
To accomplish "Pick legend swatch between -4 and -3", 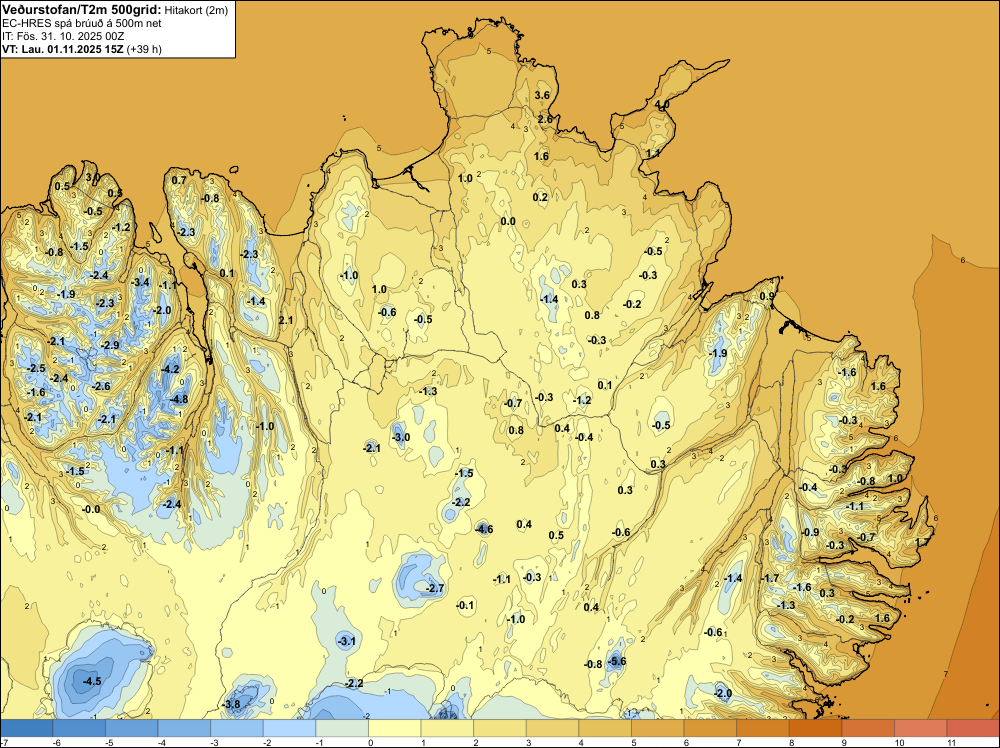I will [x=184, y=728].
